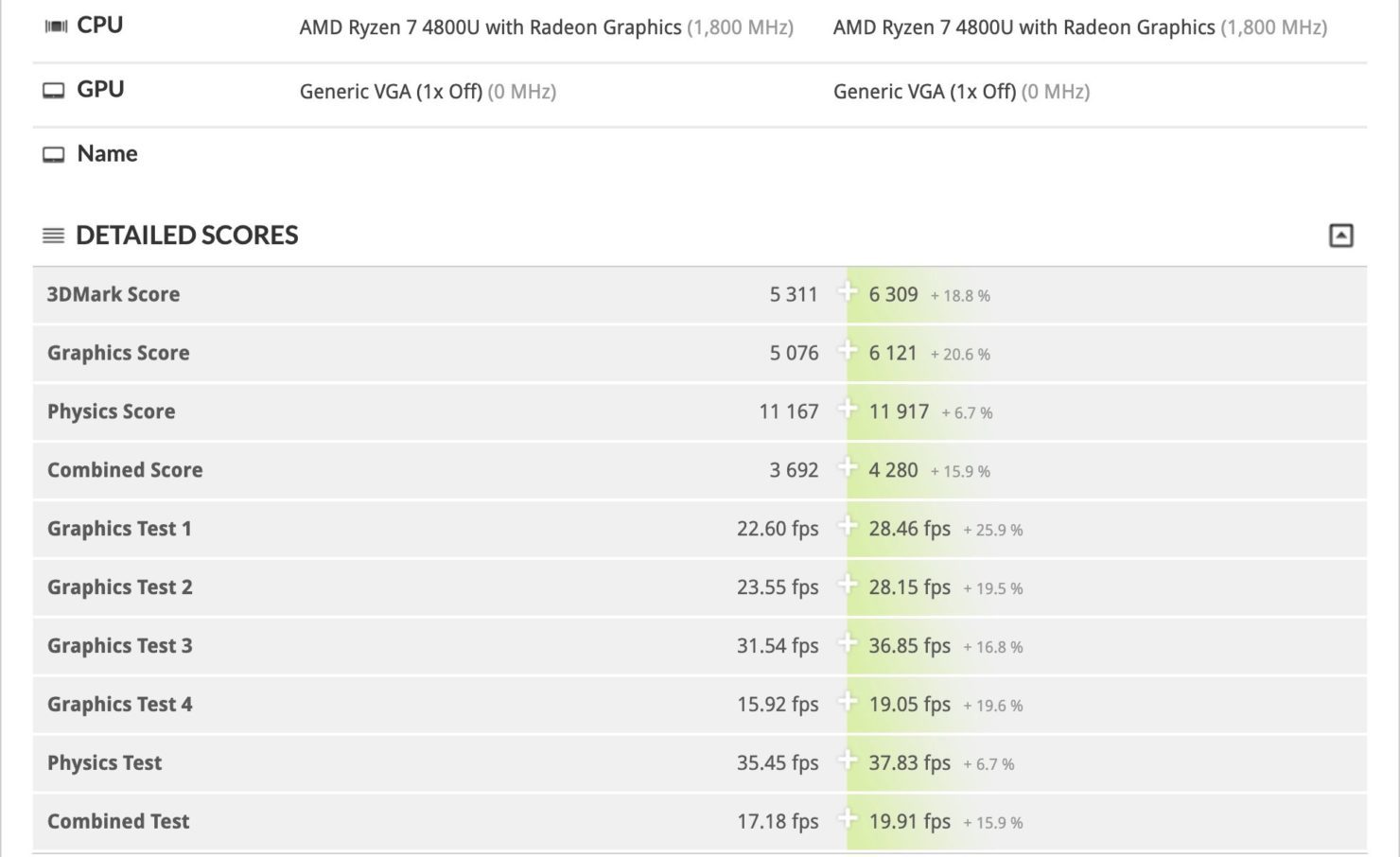Viewport: 1400px width, 857px height.
Task: Expand the Graphics Test 1 row
Action: [x=849, y=529]
